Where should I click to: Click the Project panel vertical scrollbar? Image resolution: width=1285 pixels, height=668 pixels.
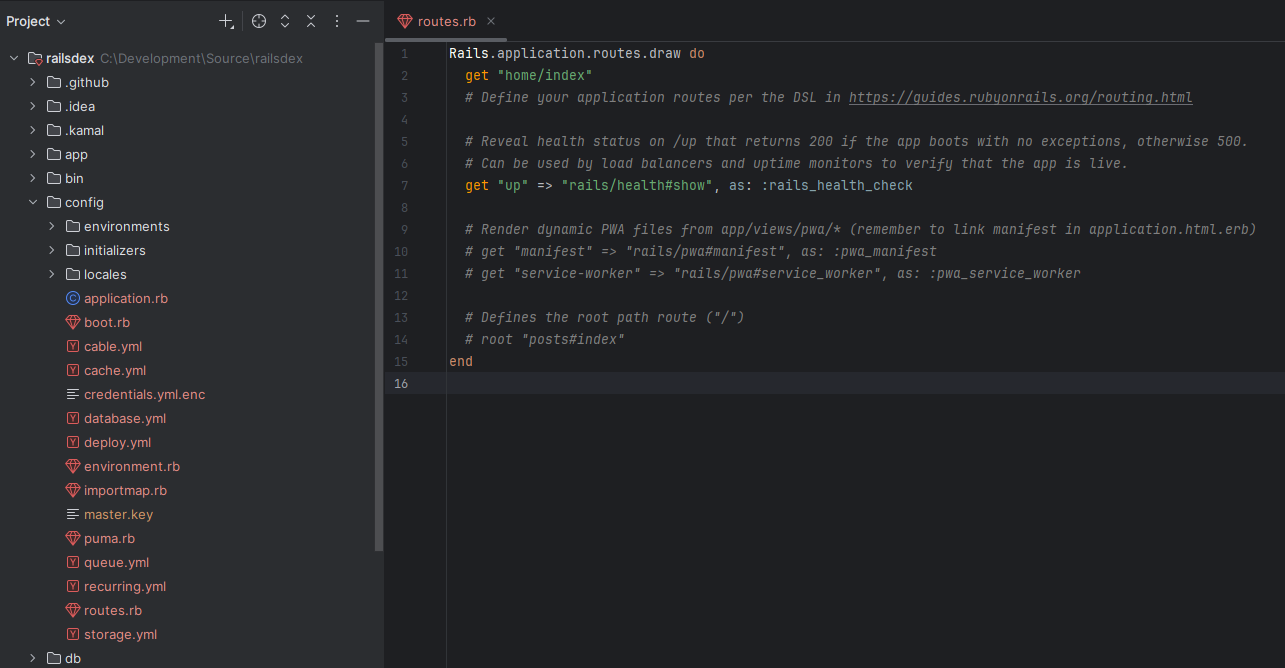click(x=379, y=300)
